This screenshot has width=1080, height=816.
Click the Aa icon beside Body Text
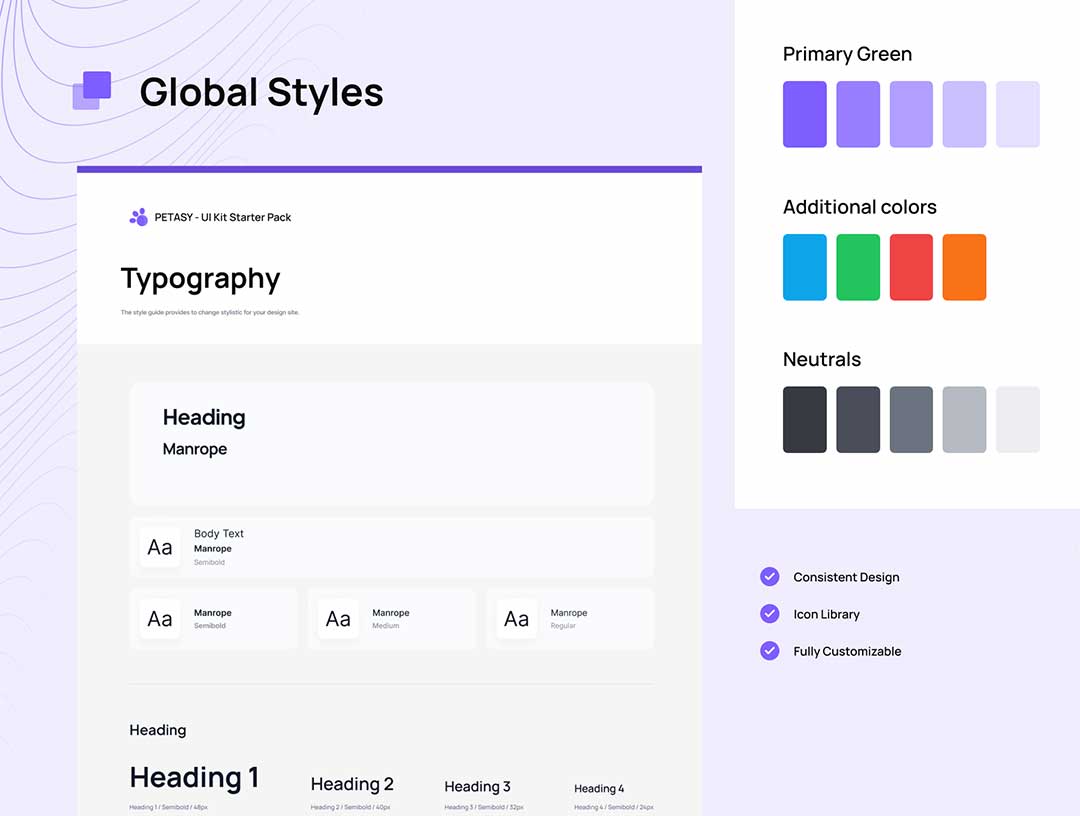coord(160,547)
